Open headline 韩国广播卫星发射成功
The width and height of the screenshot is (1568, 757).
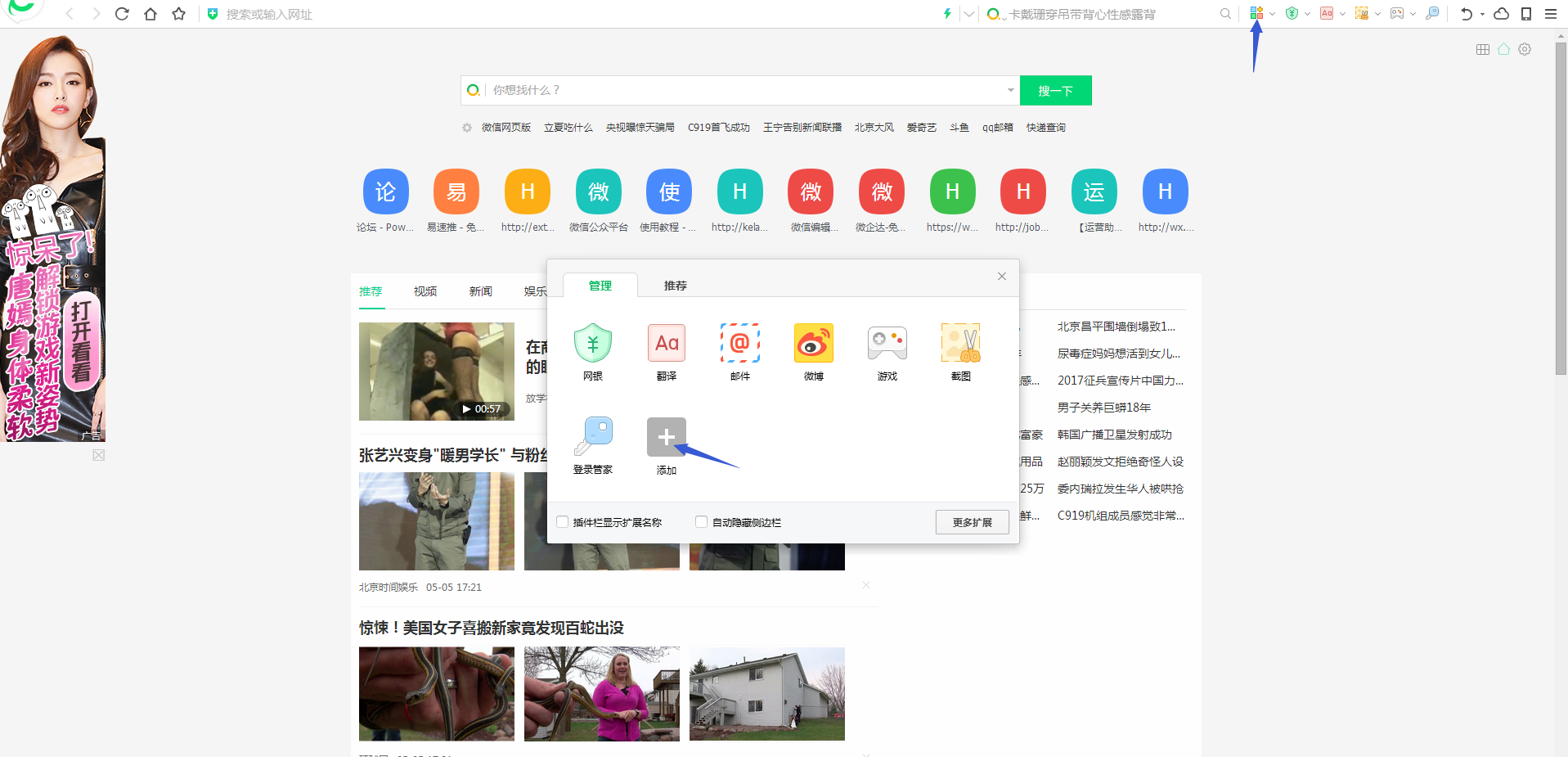[x=1115, y=435]
